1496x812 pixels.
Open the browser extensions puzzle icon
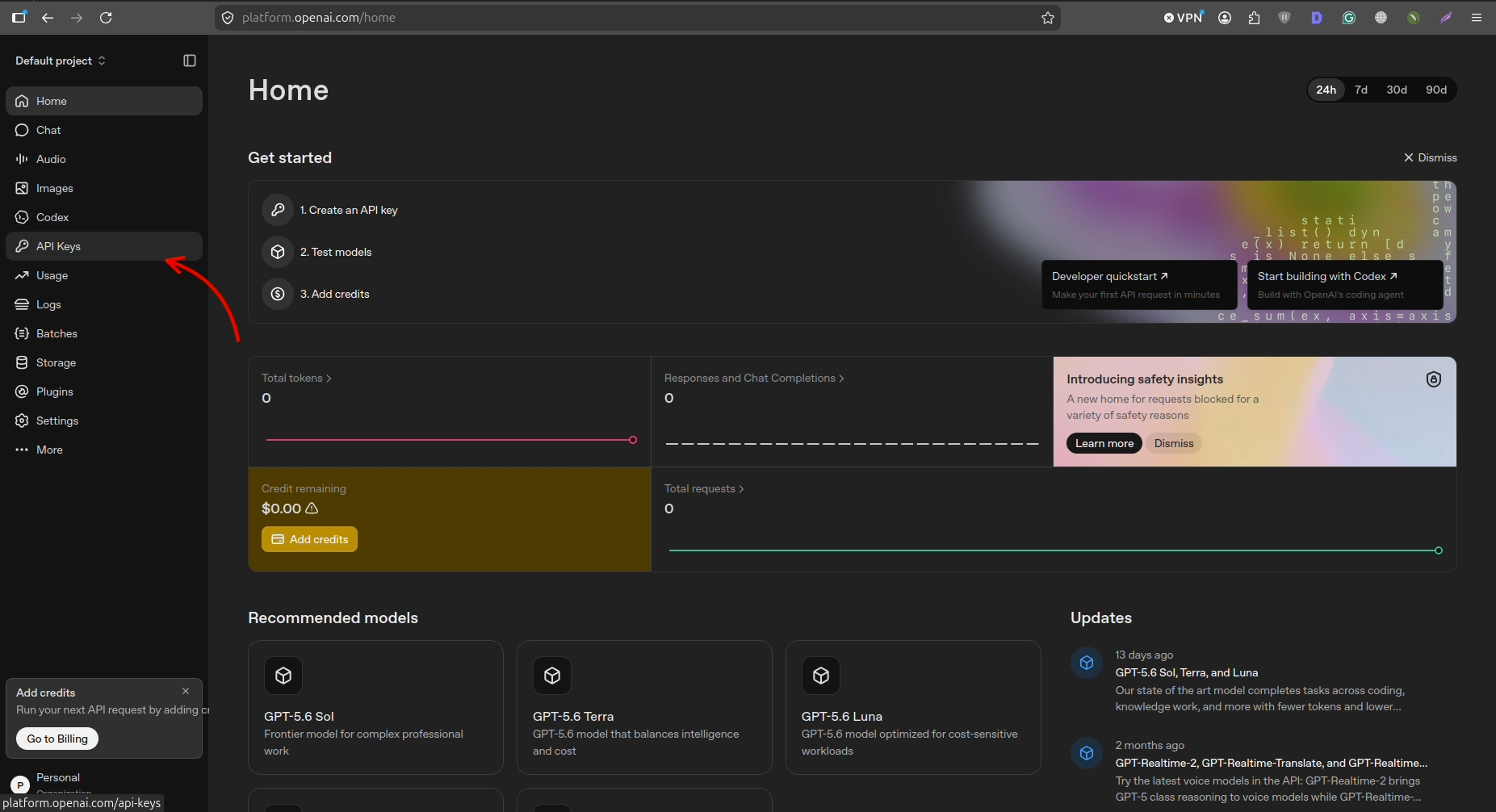(x=1254, y=18)
